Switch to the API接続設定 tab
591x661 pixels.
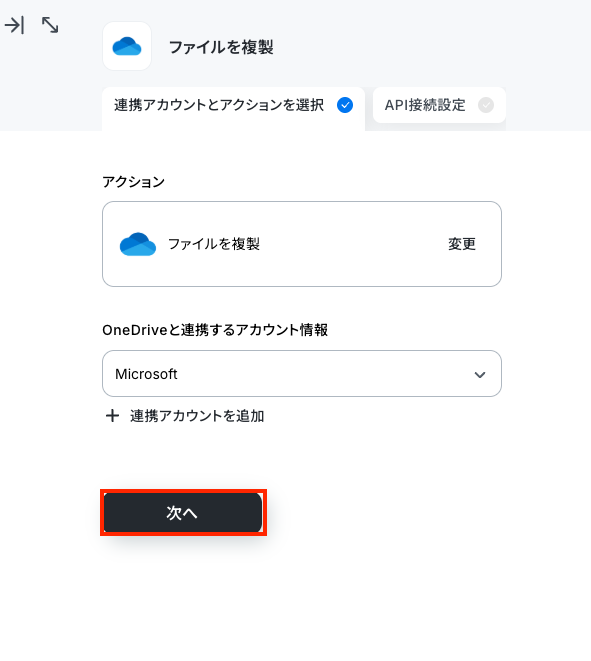(x=439, y=105)
